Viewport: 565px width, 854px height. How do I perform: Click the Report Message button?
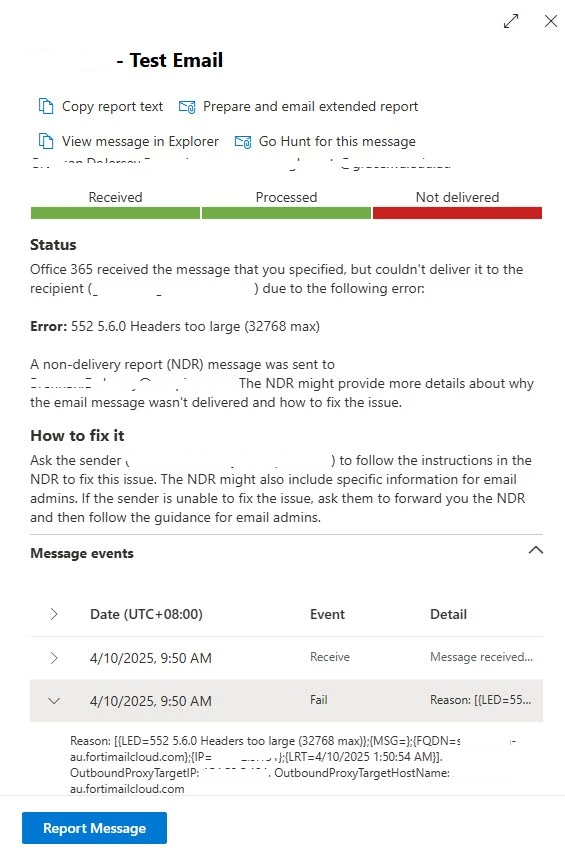(94, 828)
